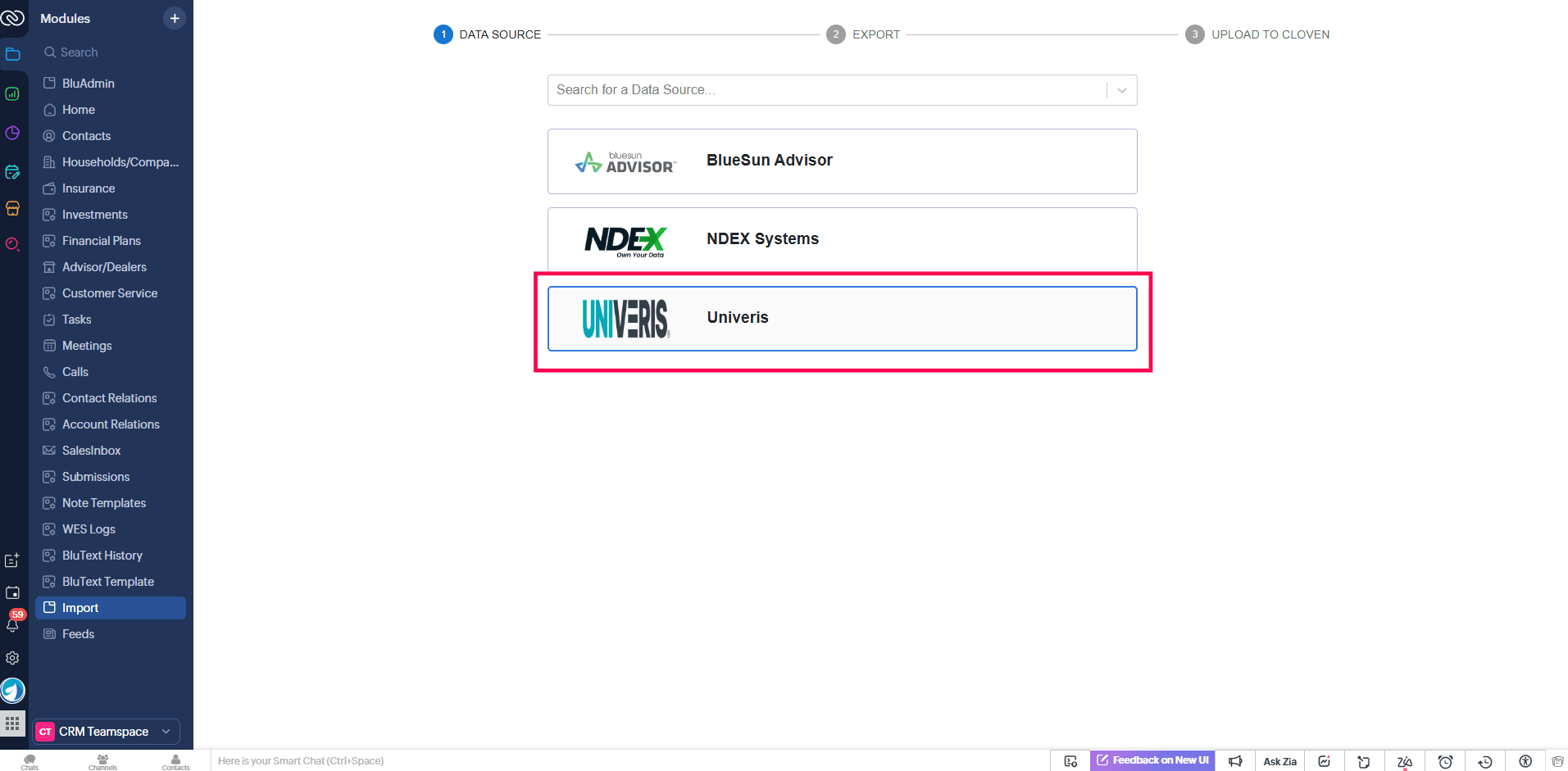The image size is (1568, 771).
Task: Click the recent history clock icon
Action: [1484, 761]
